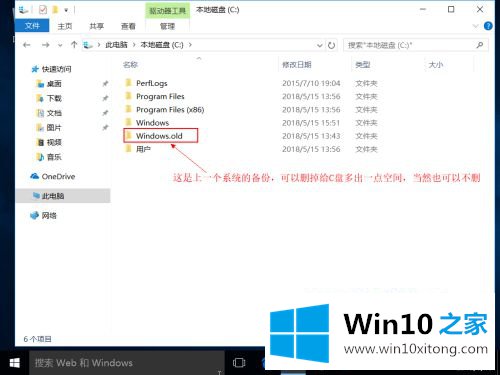
Task: Click 本地磁盘 (C:) in the address breadcrumb
Action: (x=162, y=45)
